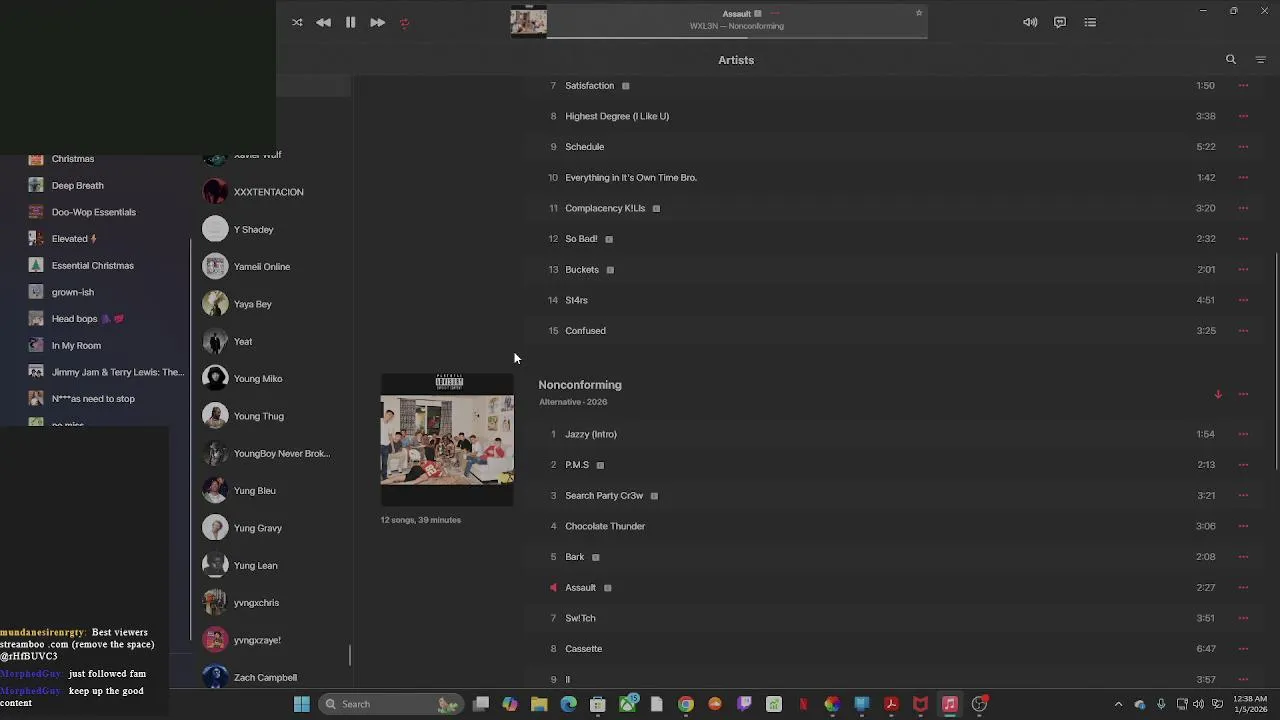1280x720 pixels.
Task: Select Young Thug in artists list
Action: click(259, 416)
